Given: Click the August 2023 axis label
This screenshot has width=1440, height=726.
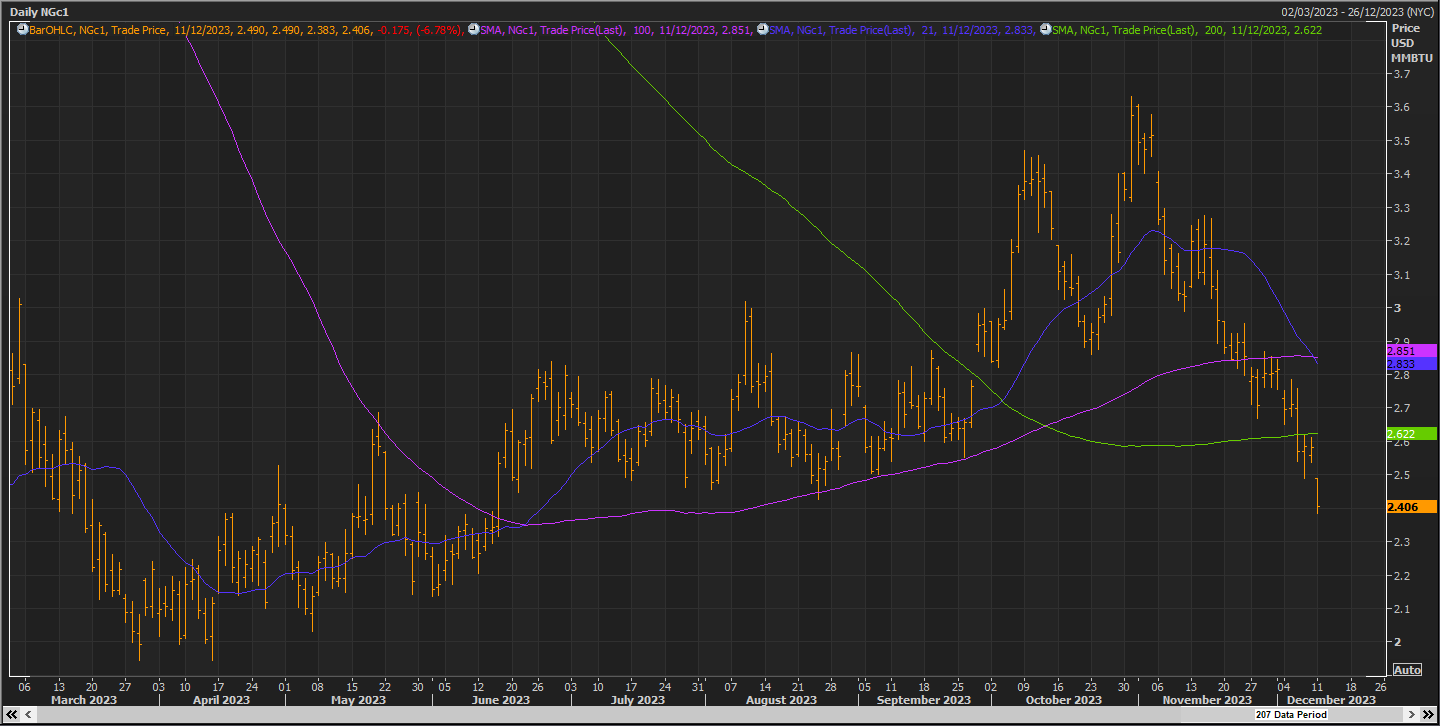Looking at the screenshot, I should [x=782, y=700].
